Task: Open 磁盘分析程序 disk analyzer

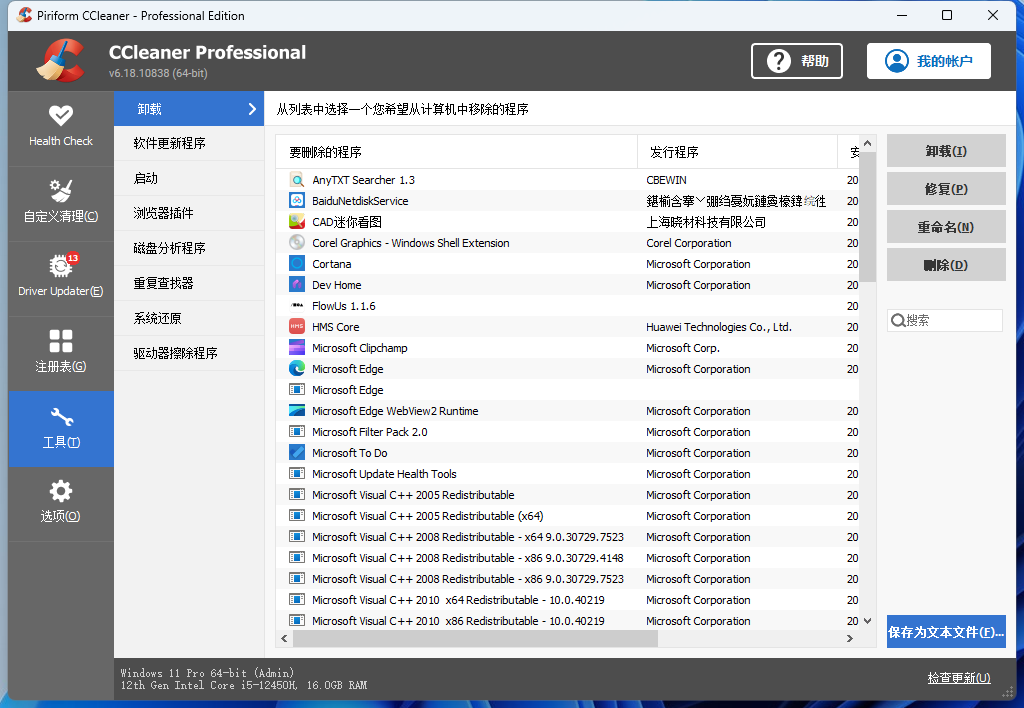Action: coord(189,248)
